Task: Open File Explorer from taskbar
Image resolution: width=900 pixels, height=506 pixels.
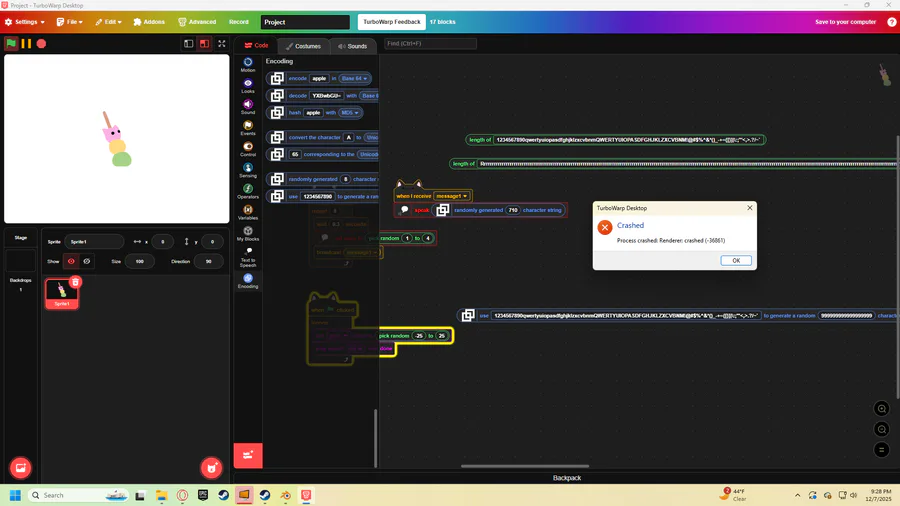Action: (x=161, y=495)
